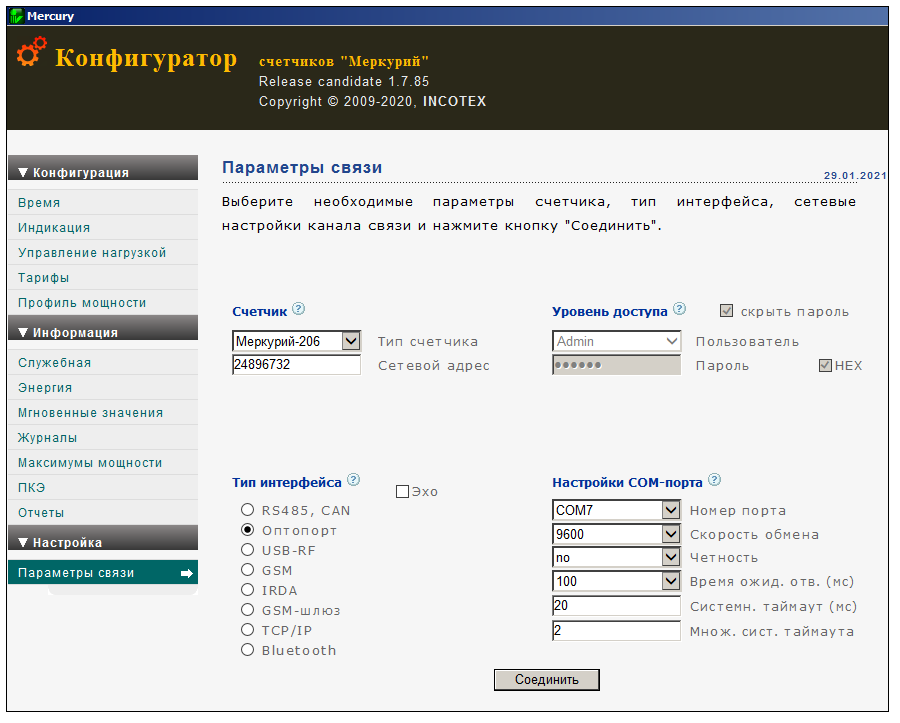
Task: Click the help icon beside Уровень доступа
Action: 679,309
